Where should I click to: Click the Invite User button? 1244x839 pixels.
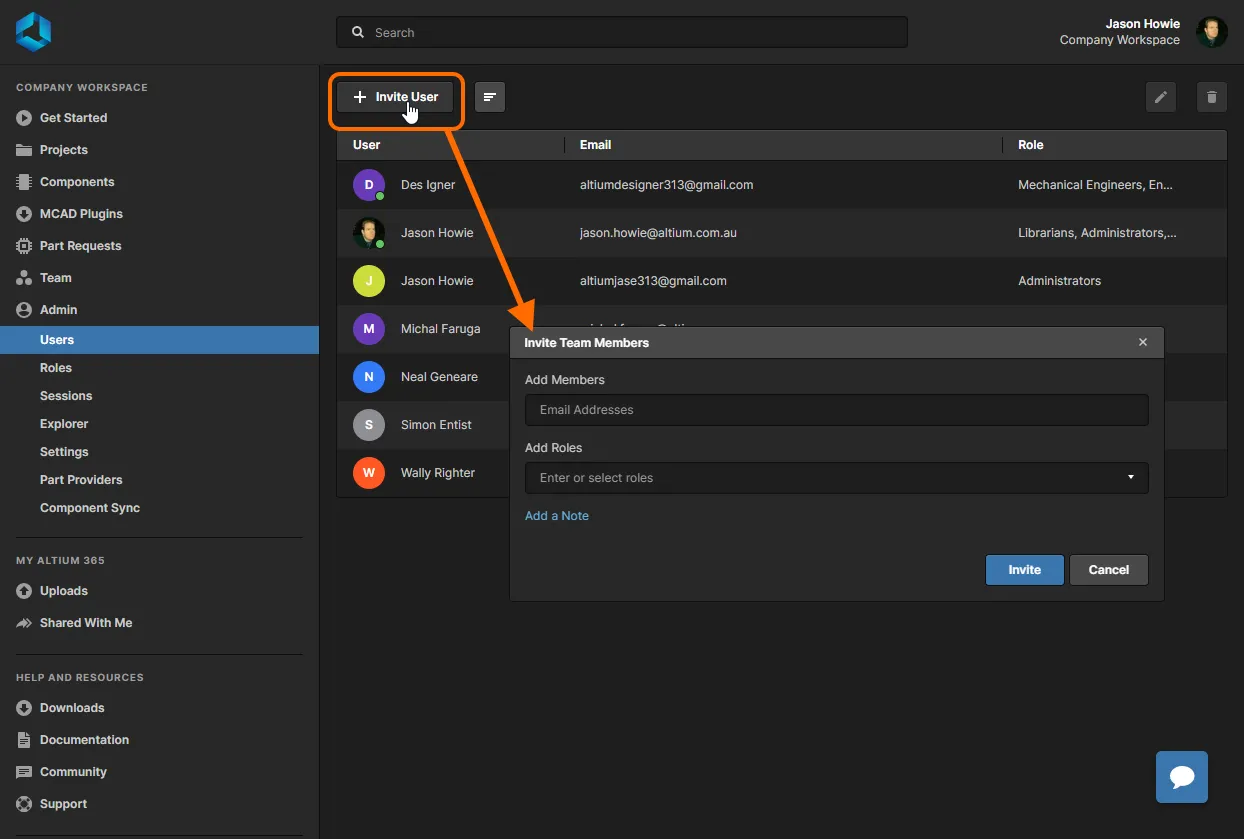coord(395,97)
